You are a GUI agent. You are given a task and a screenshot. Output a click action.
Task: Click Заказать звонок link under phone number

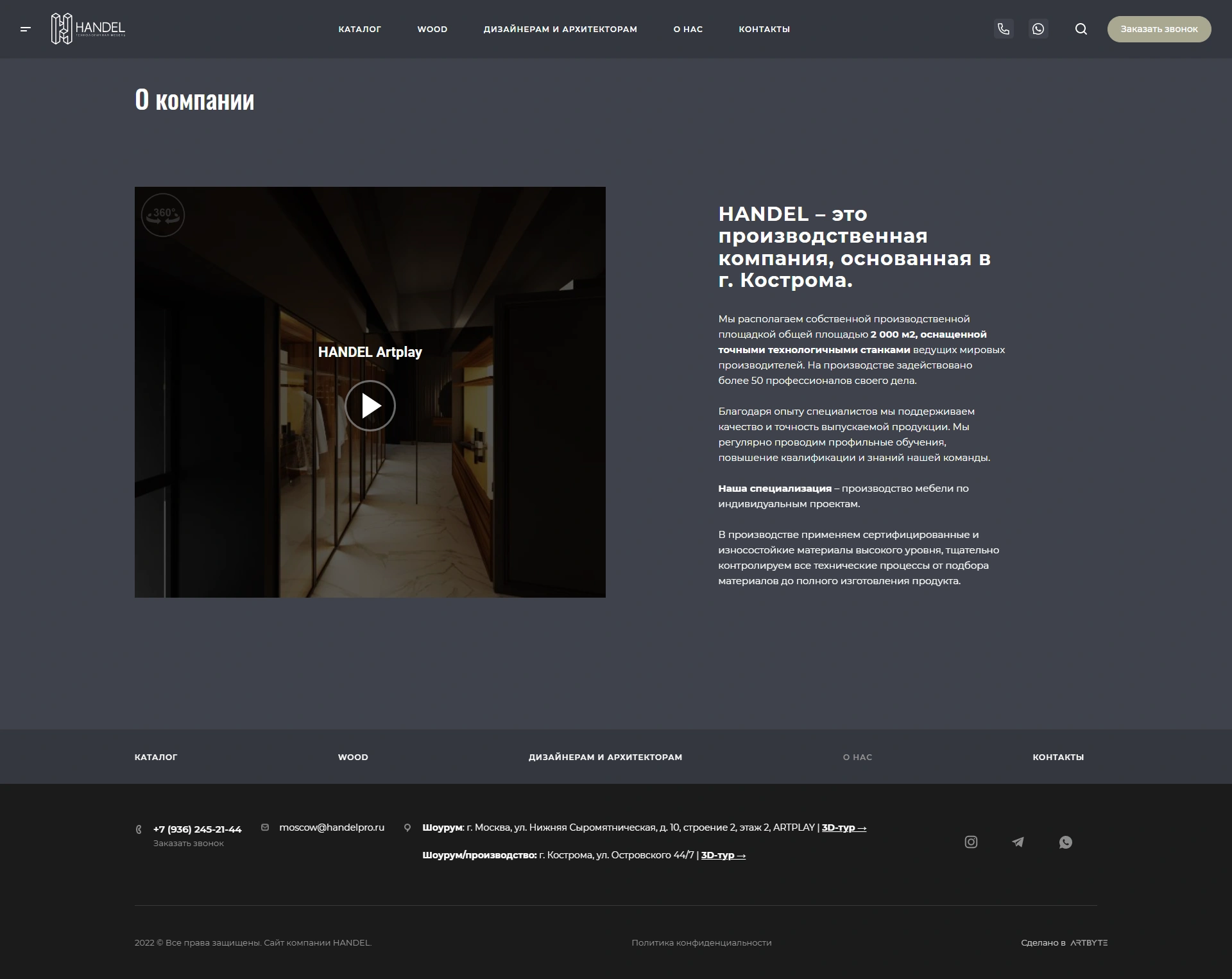[x=189, y=844]
